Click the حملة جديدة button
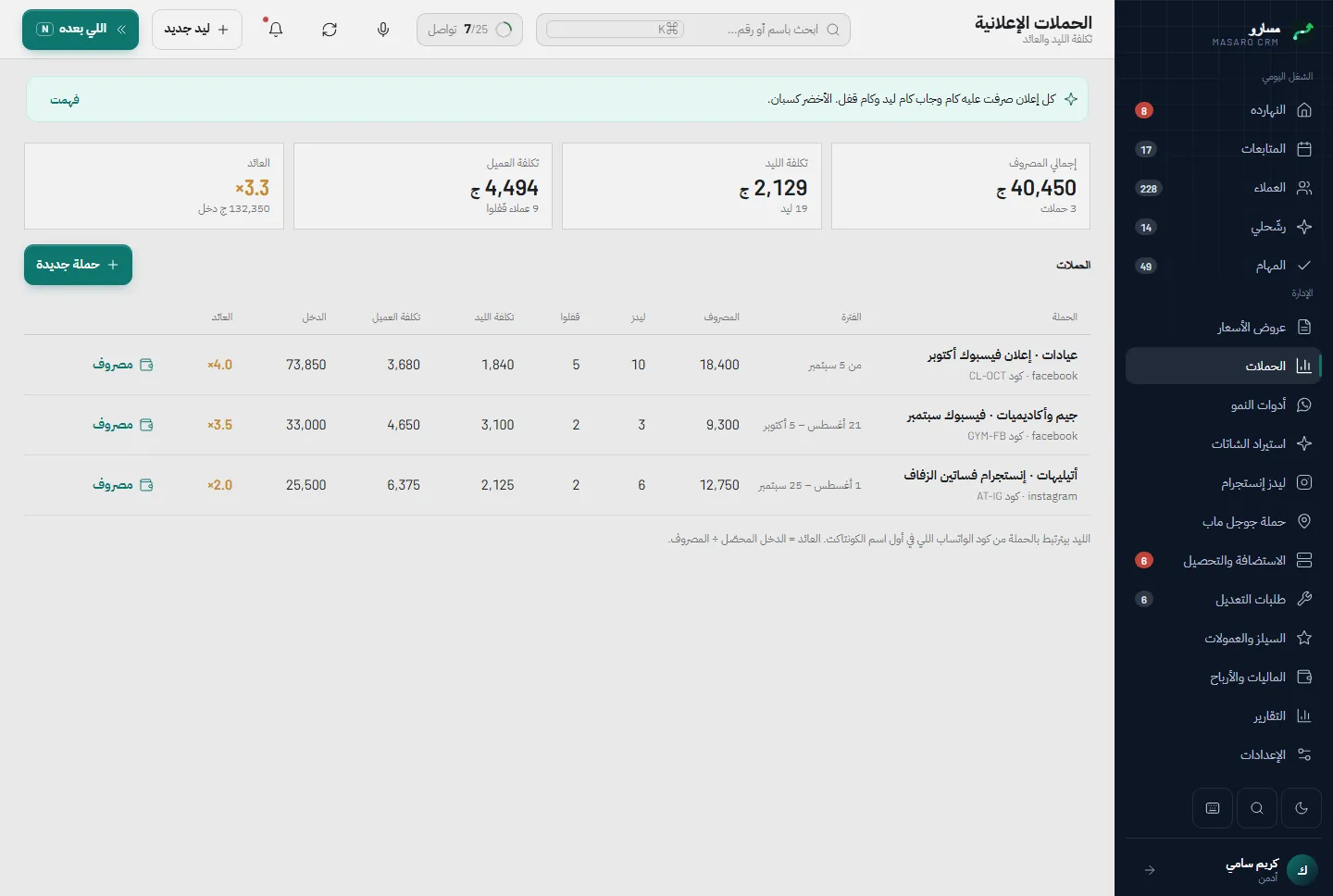1333x896 pixels. (78, 265)
